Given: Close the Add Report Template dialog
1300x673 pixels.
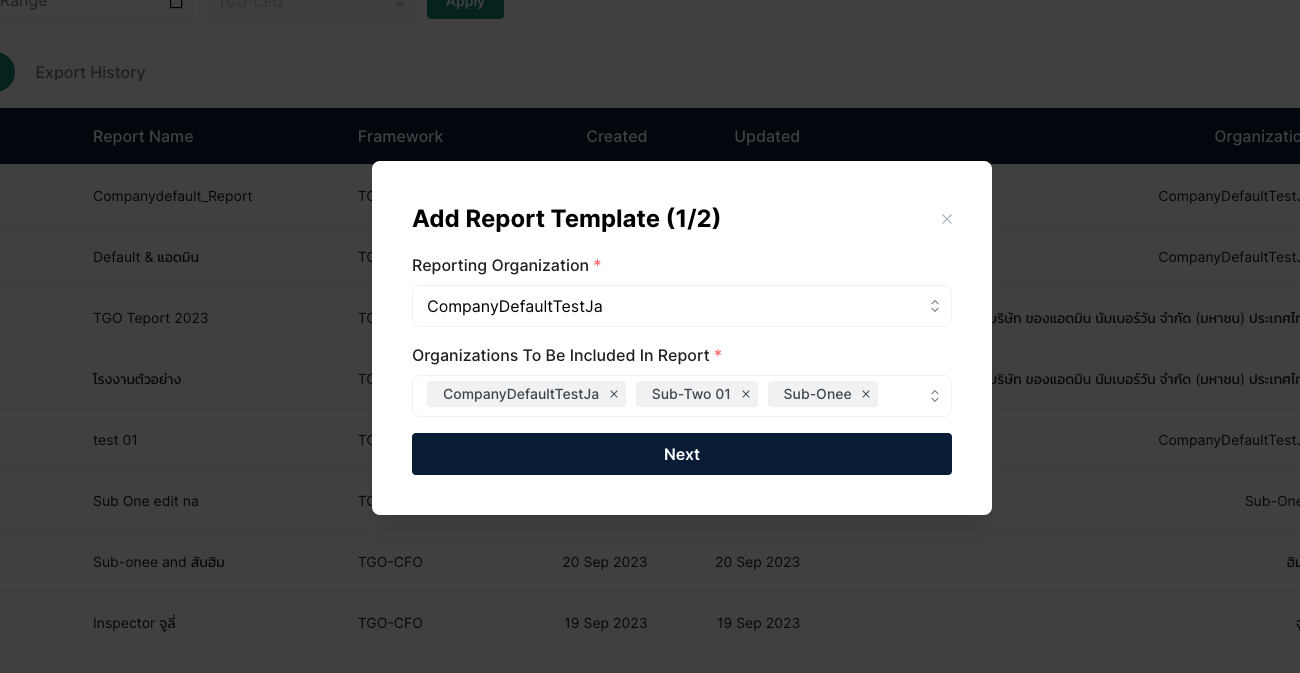Looking at the screenshot, I should click(946, 219).
